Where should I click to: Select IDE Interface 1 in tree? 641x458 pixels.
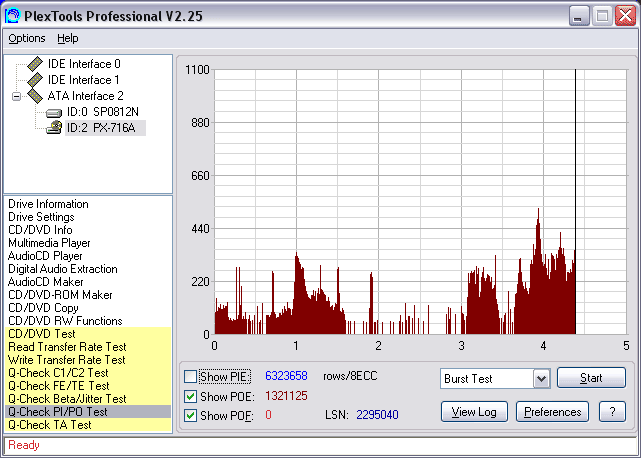point(83,80)
